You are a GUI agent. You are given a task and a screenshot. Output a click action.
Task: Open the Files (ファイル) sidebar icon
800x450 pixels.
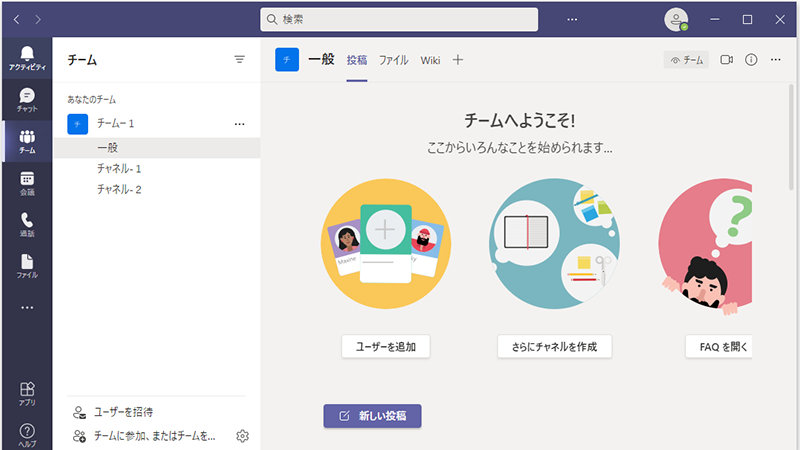point(27,266)
